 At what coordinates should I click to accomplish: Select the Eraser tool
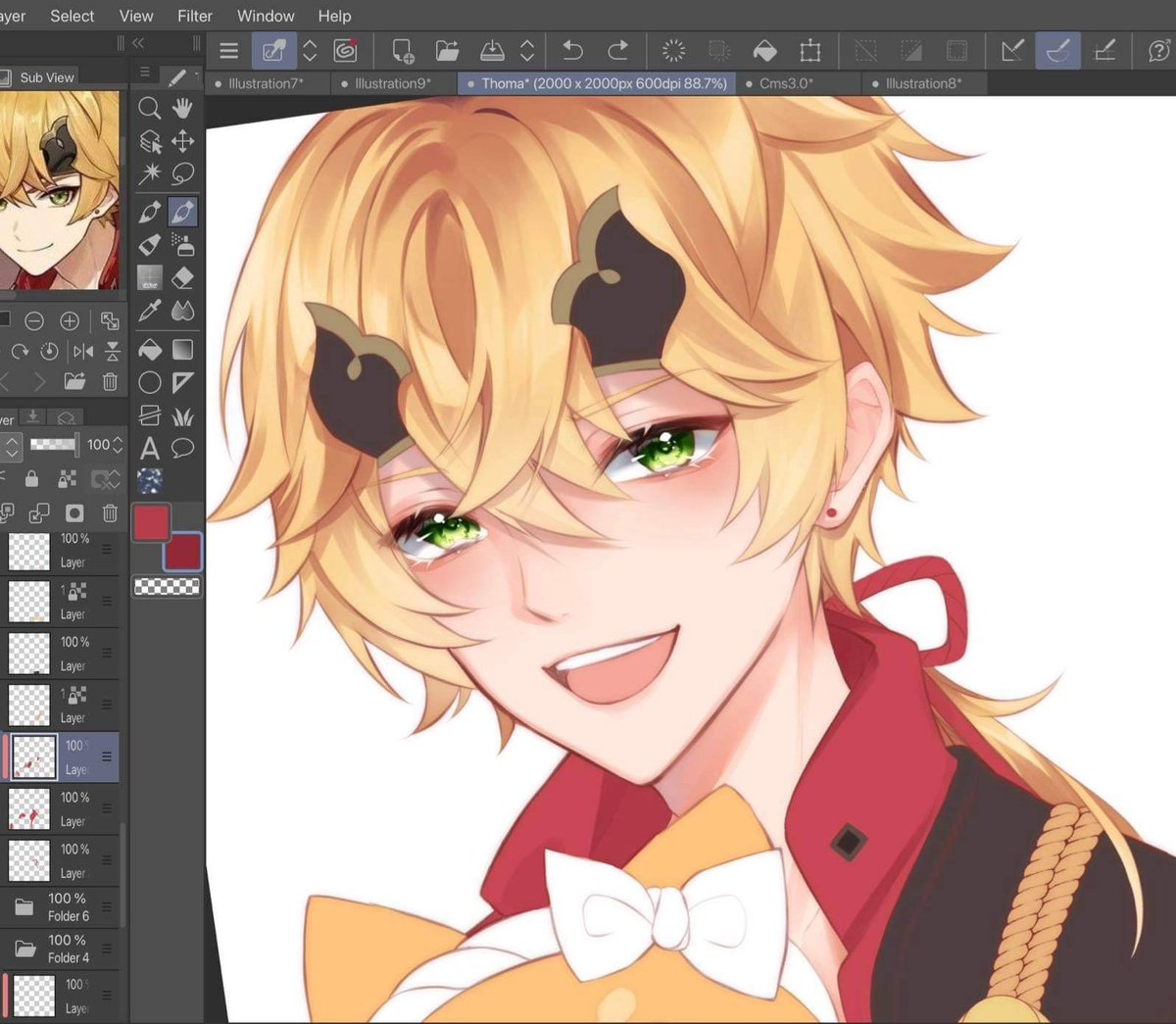click(182, 277)
